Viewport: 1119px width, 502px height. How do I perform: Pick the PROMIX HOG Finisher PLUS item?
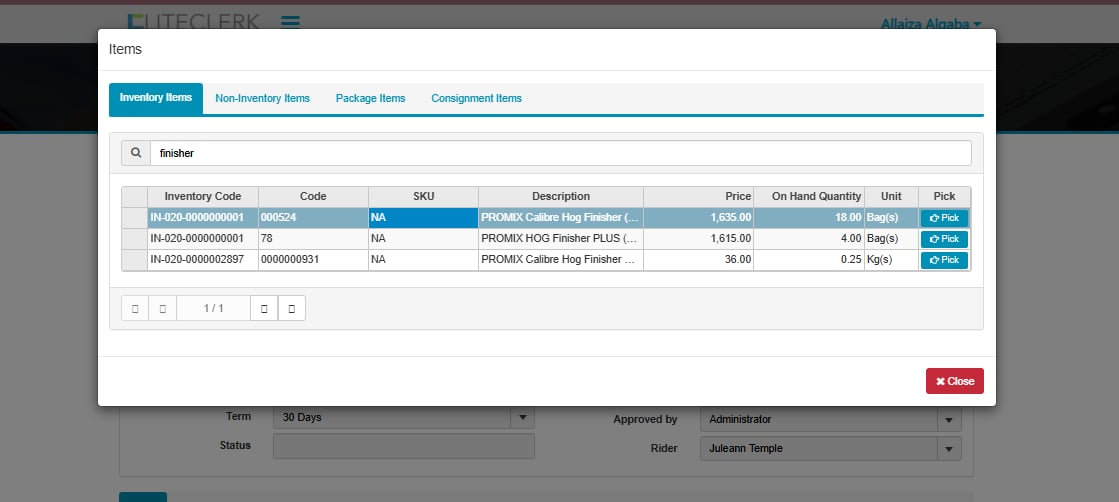pos(944,239)
